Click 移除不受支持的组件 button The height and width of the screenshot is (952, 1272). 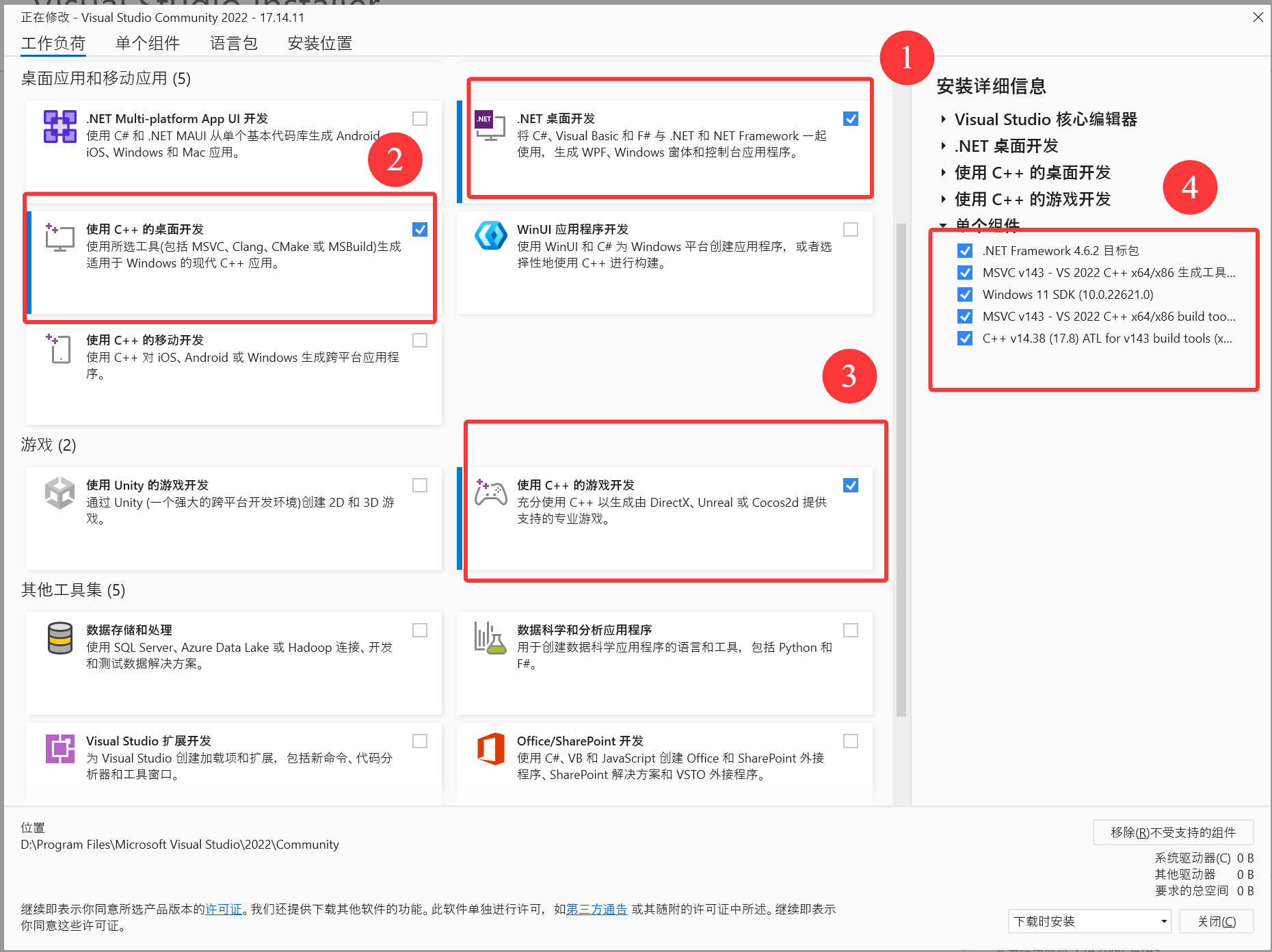tap(1173, 832)
